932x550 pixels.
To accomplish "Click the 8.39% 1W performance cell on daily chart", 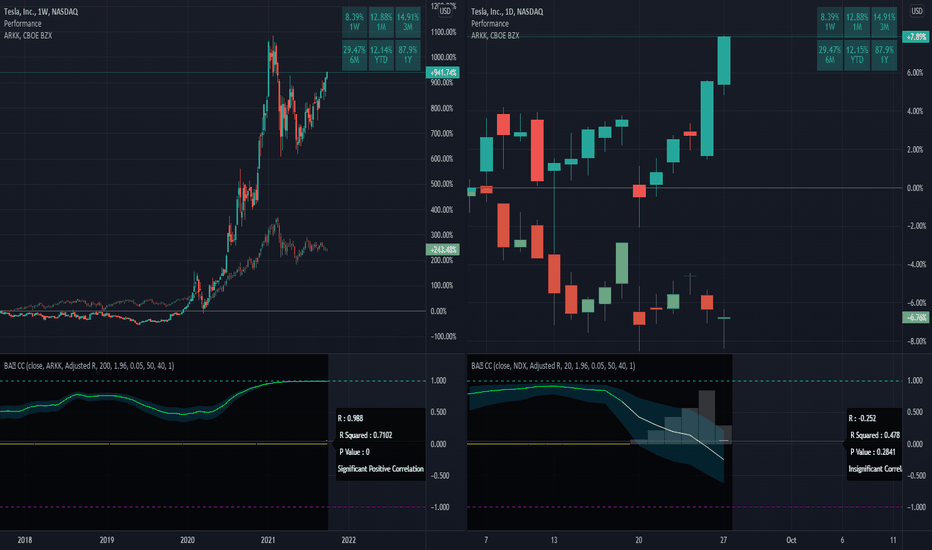I will [x=830, y=22].
